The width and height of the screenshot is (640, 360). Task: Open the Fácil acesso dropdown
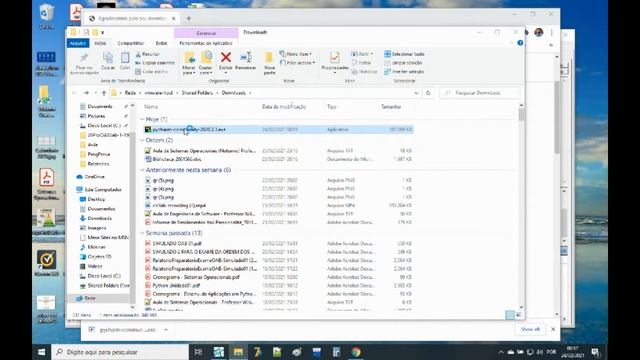[x=298, y=63]
